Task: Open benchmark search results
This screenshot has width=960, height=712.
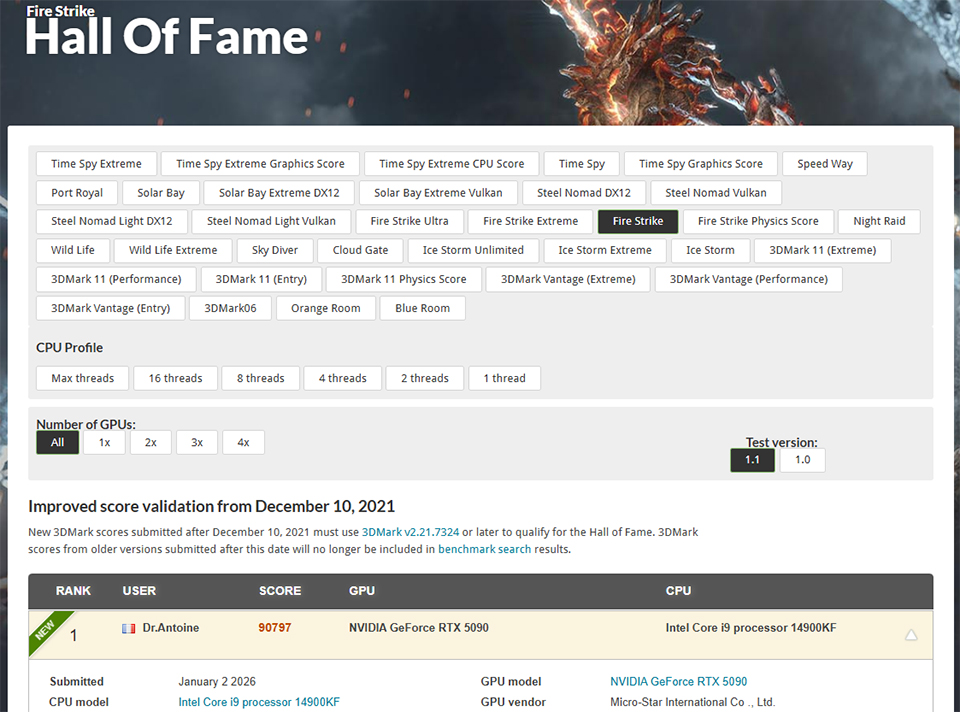Action: coord(484,549)
